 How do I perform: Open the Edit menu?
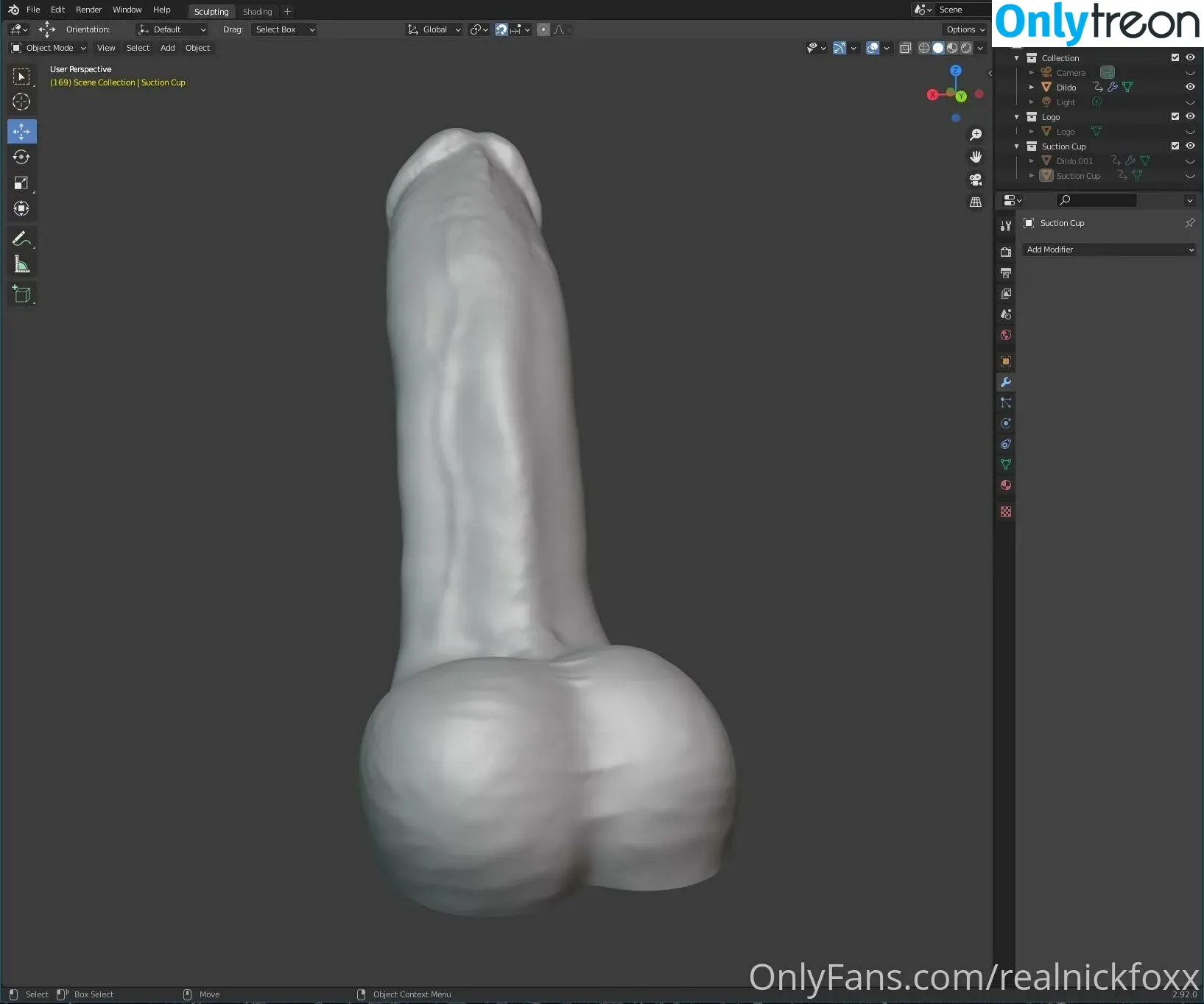(58, 10)
